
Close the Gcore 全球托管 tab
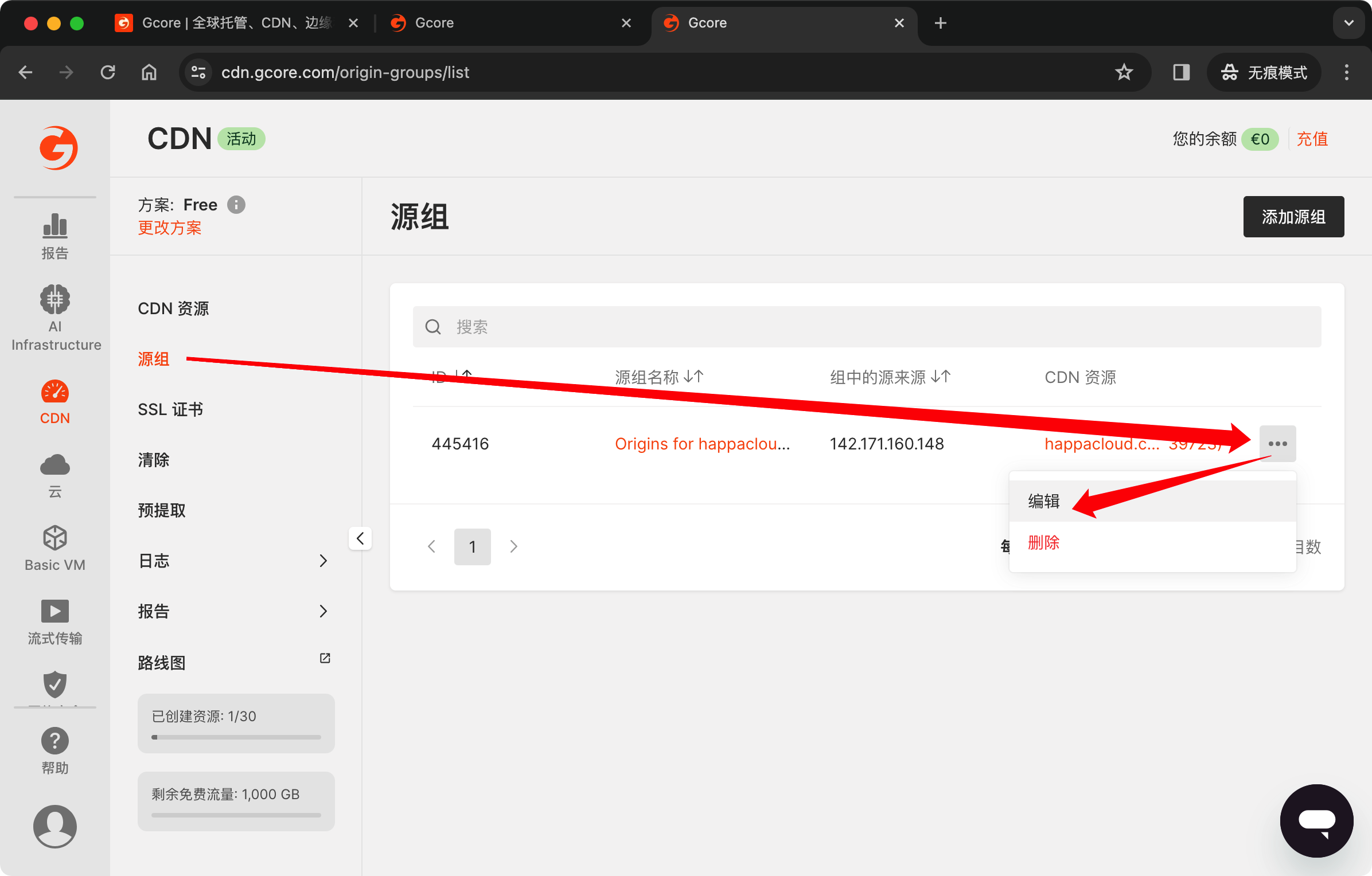[353, 23]
